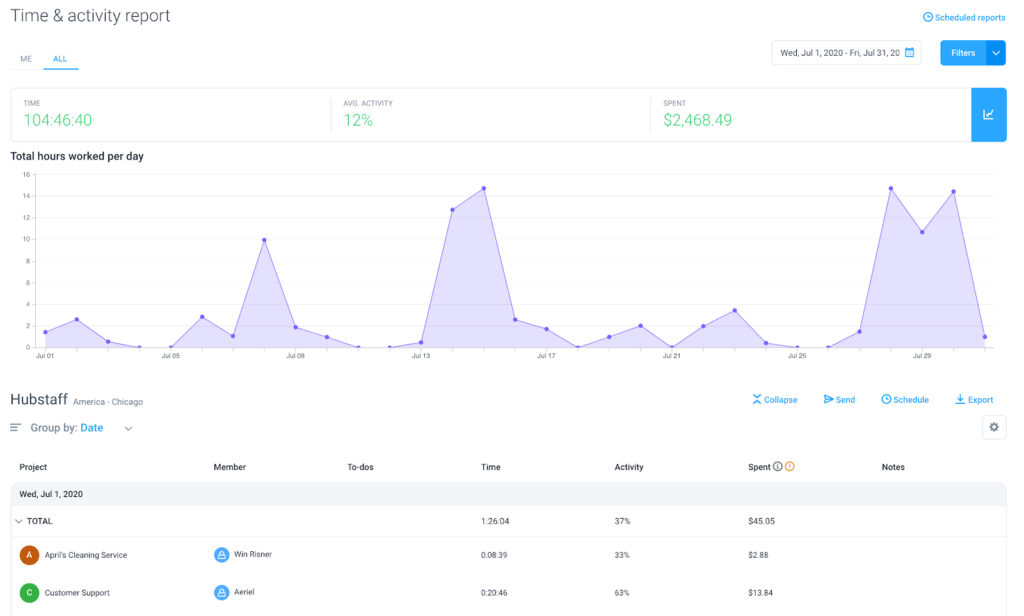This screenshot has width=1024, height=616.
Task: Click Aeriel's avatar icon in Customer Support row
Action: (x=223, y=592)
